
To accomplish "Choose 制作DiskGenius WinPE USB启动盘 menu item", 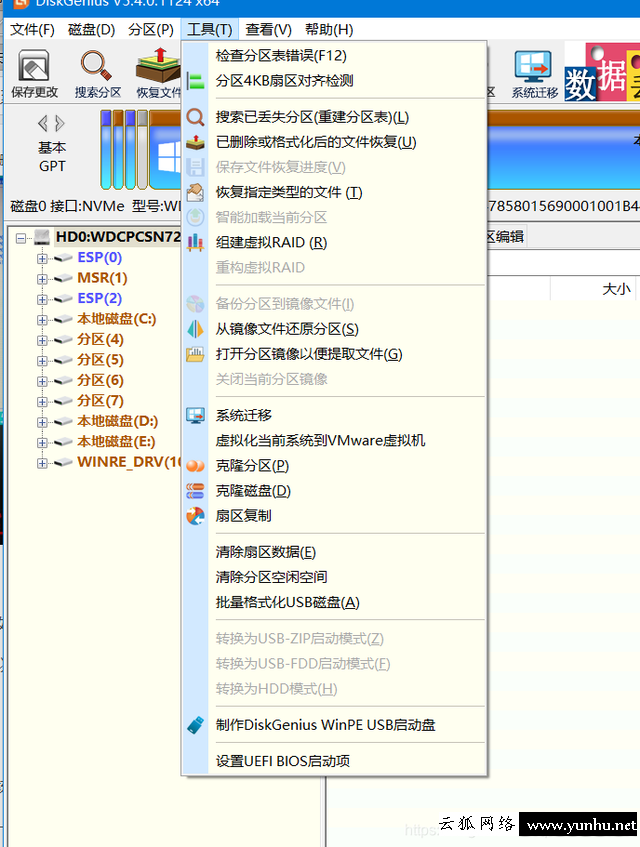I will (x=335, y=725).
